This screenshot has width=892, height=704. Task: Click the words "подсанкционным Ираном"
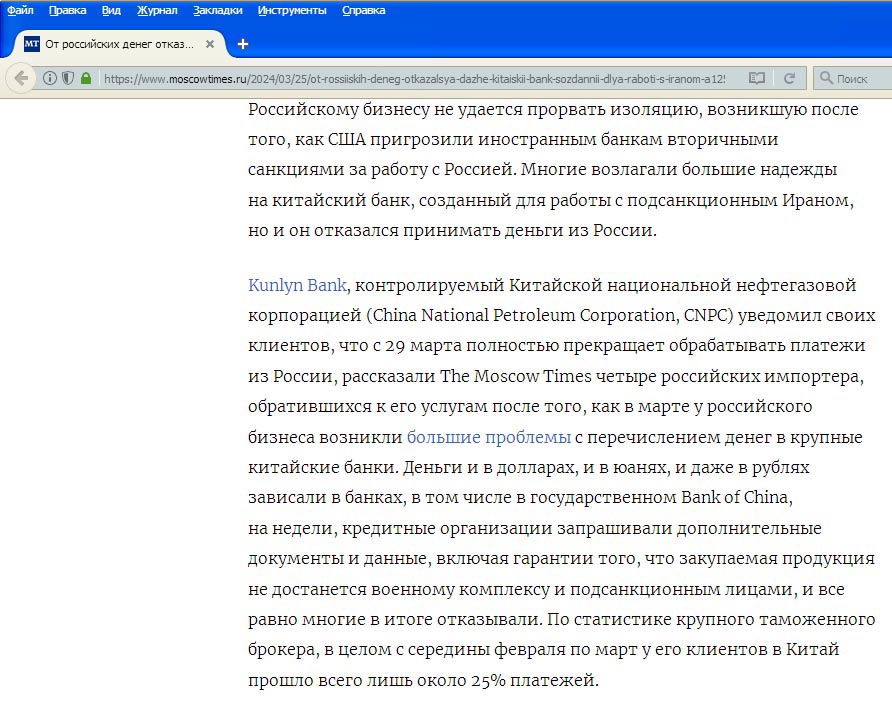pos(739,200)
